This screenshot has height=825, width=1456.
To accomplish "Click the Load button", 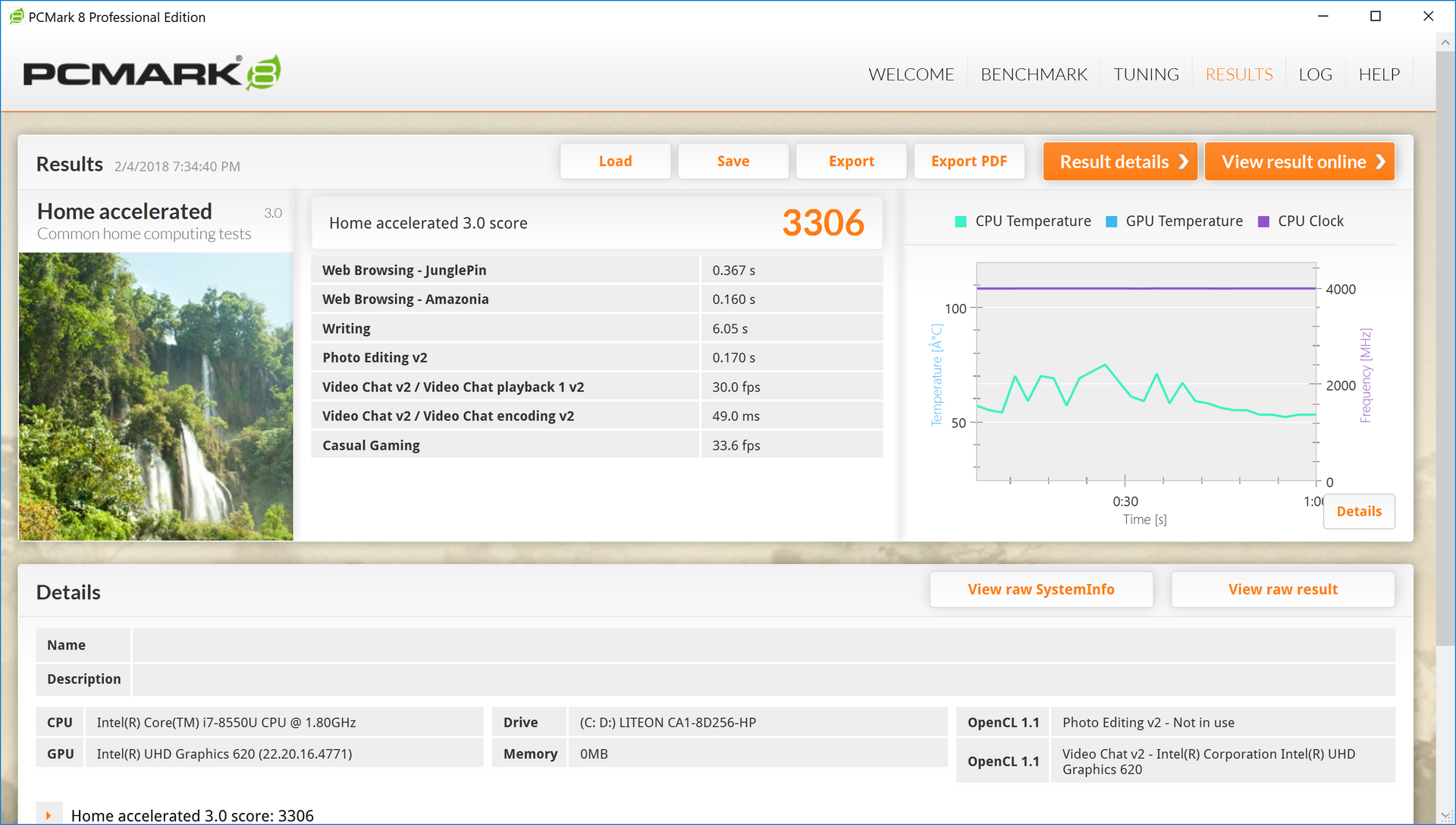I will (615, 162).
